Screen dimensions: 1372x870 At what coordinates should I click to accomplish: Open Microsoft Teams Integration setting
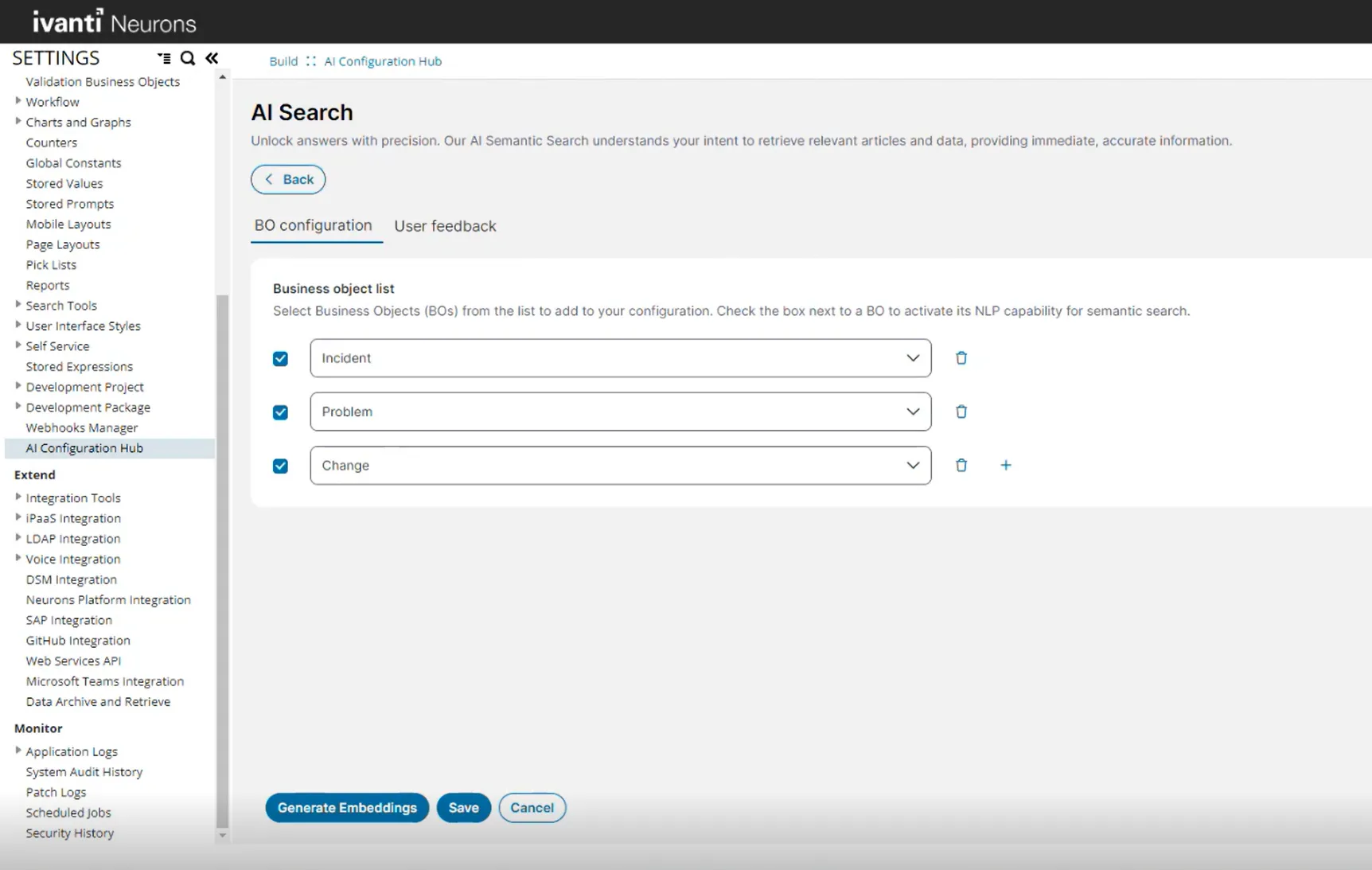tap(105, 681)
